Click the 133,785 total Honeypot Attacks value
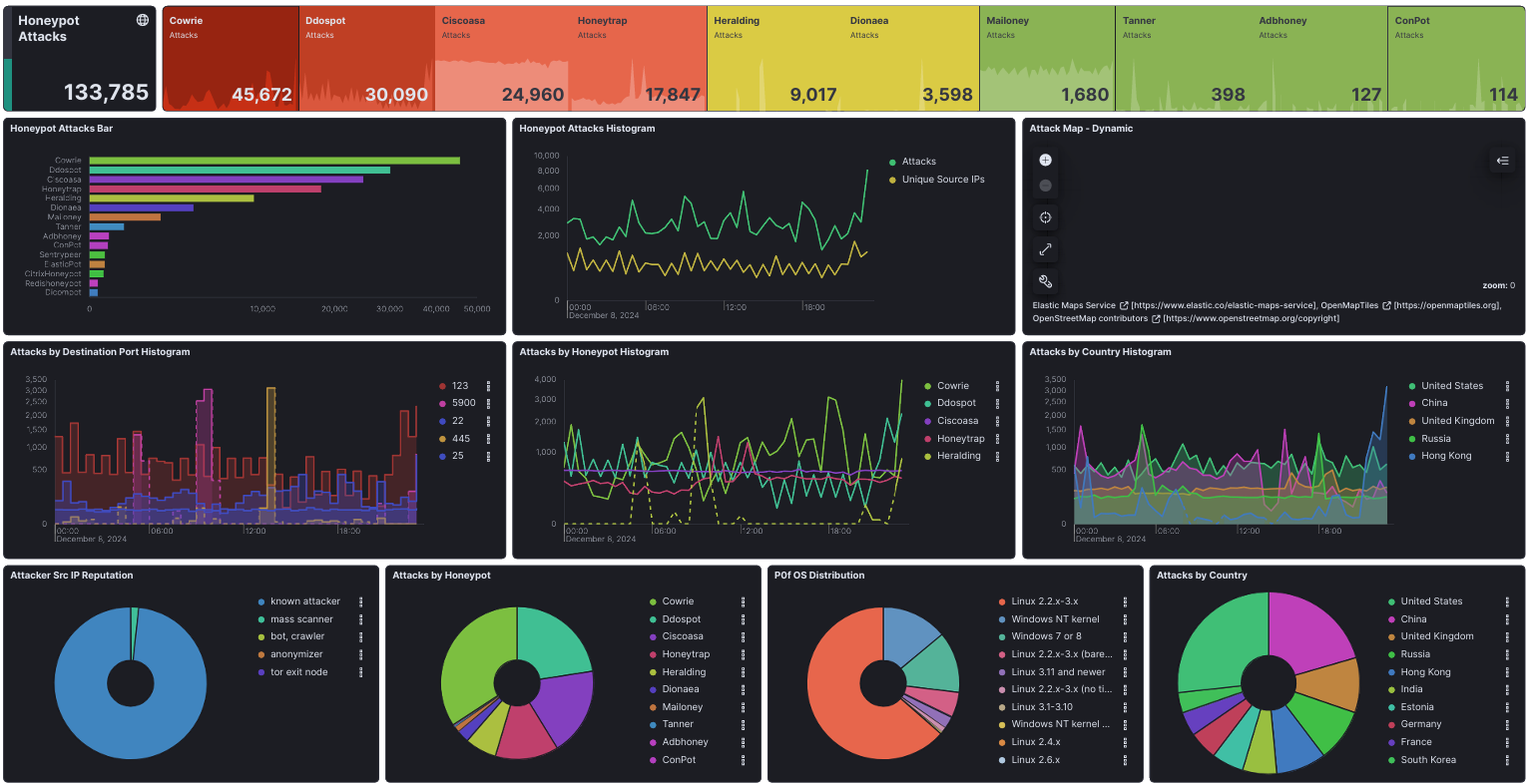Screen dimensions: 1530x784 pyautogui.click(x=106, y=93)
